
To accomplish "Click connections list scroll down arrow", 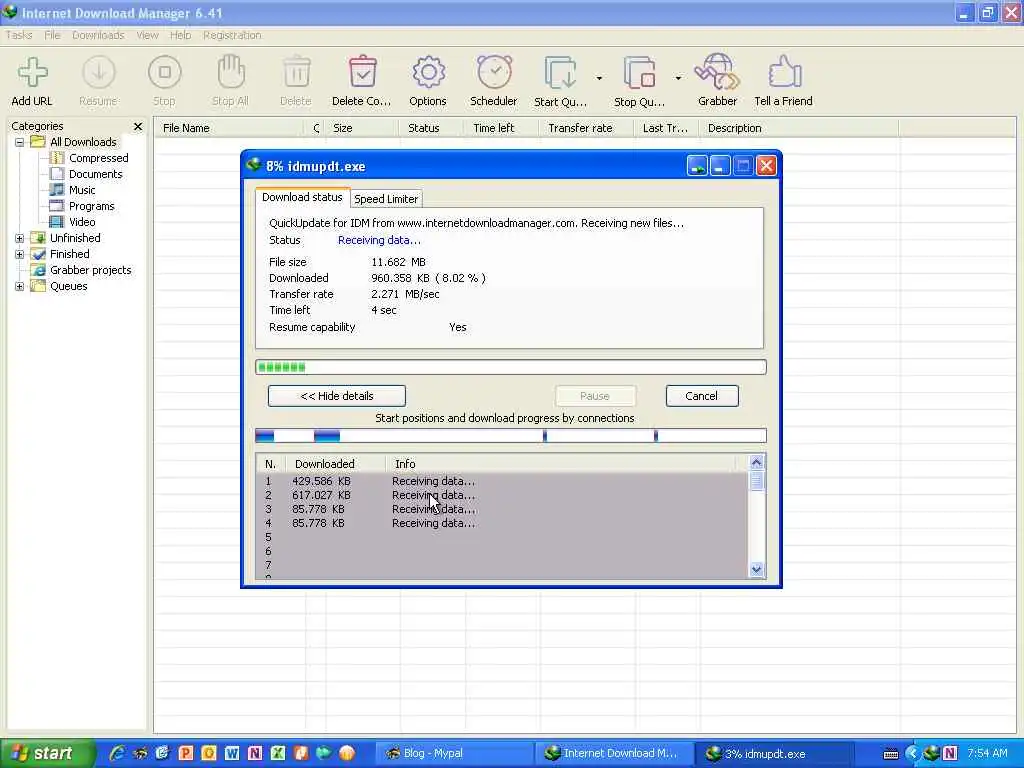I will coord(756,569).
